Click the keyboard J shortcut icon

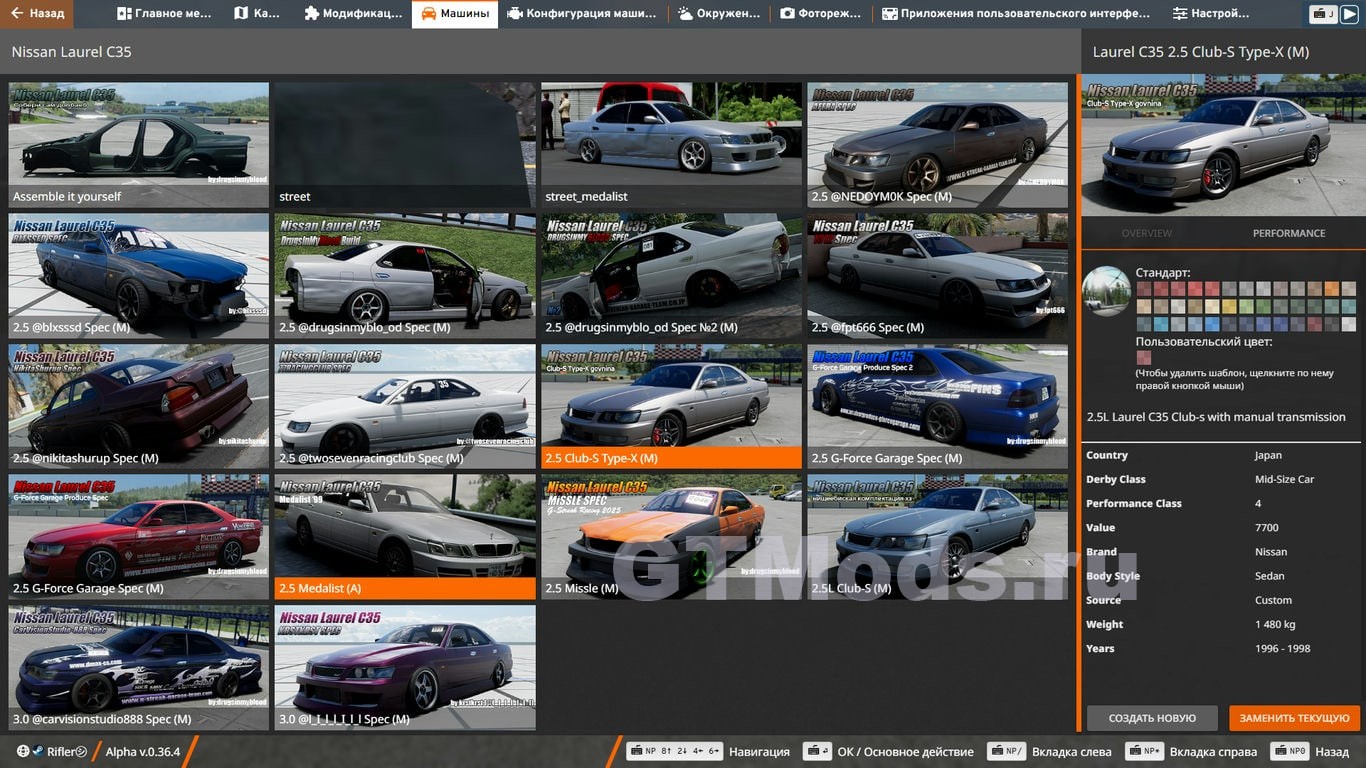(1323, 14)
